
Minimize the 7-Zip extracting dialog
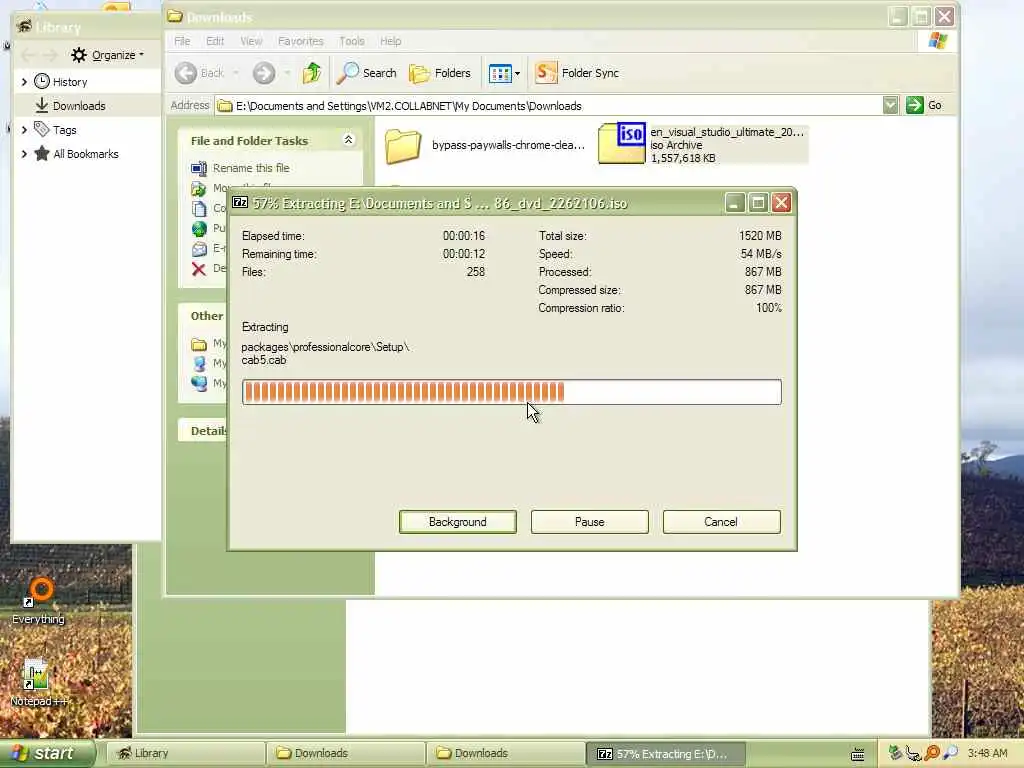pos(735,203)
